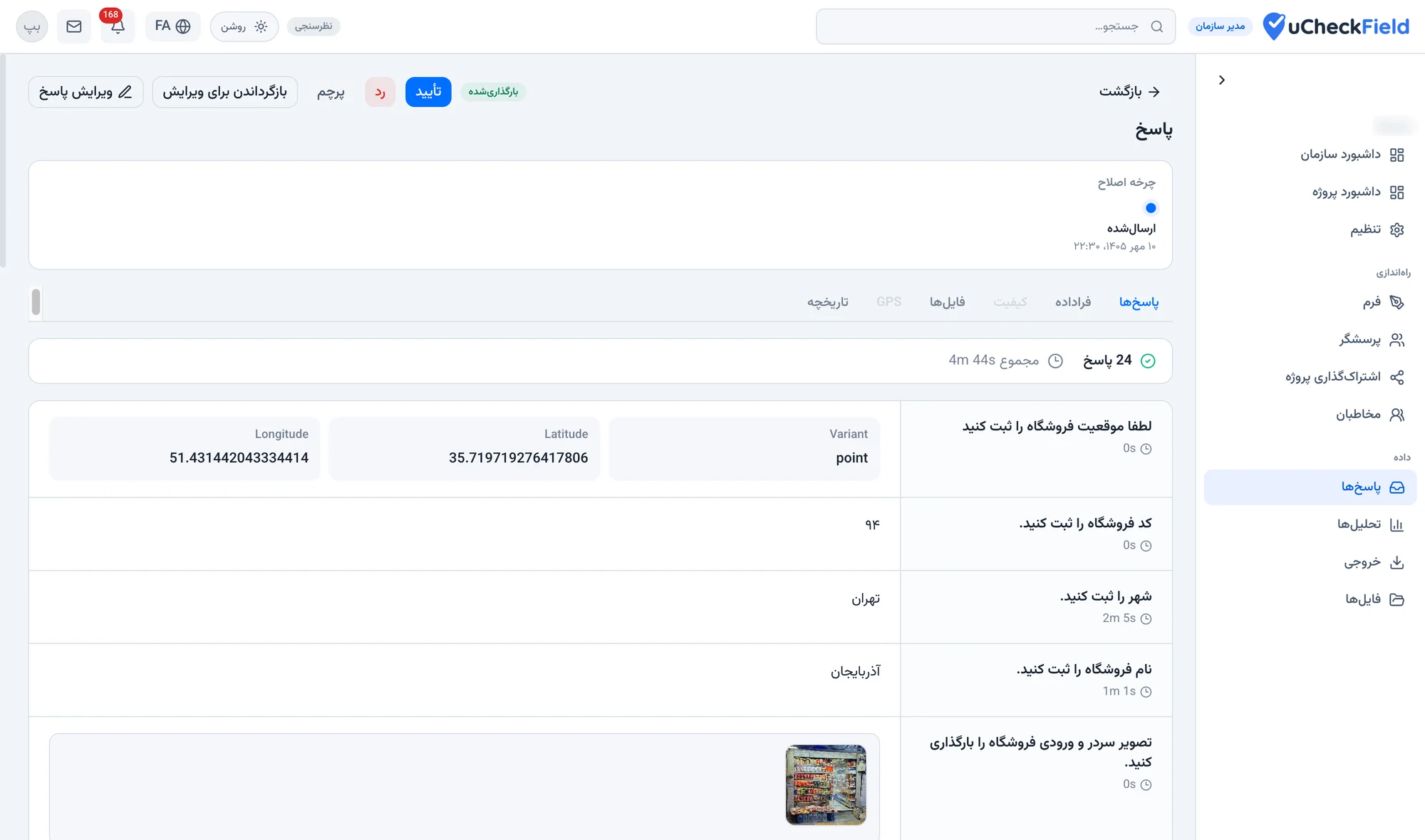This screenshot has height=840, width=1425.
Task: Click the horizontal tab-strip scrollbar handle
Action: pos(36,302)
